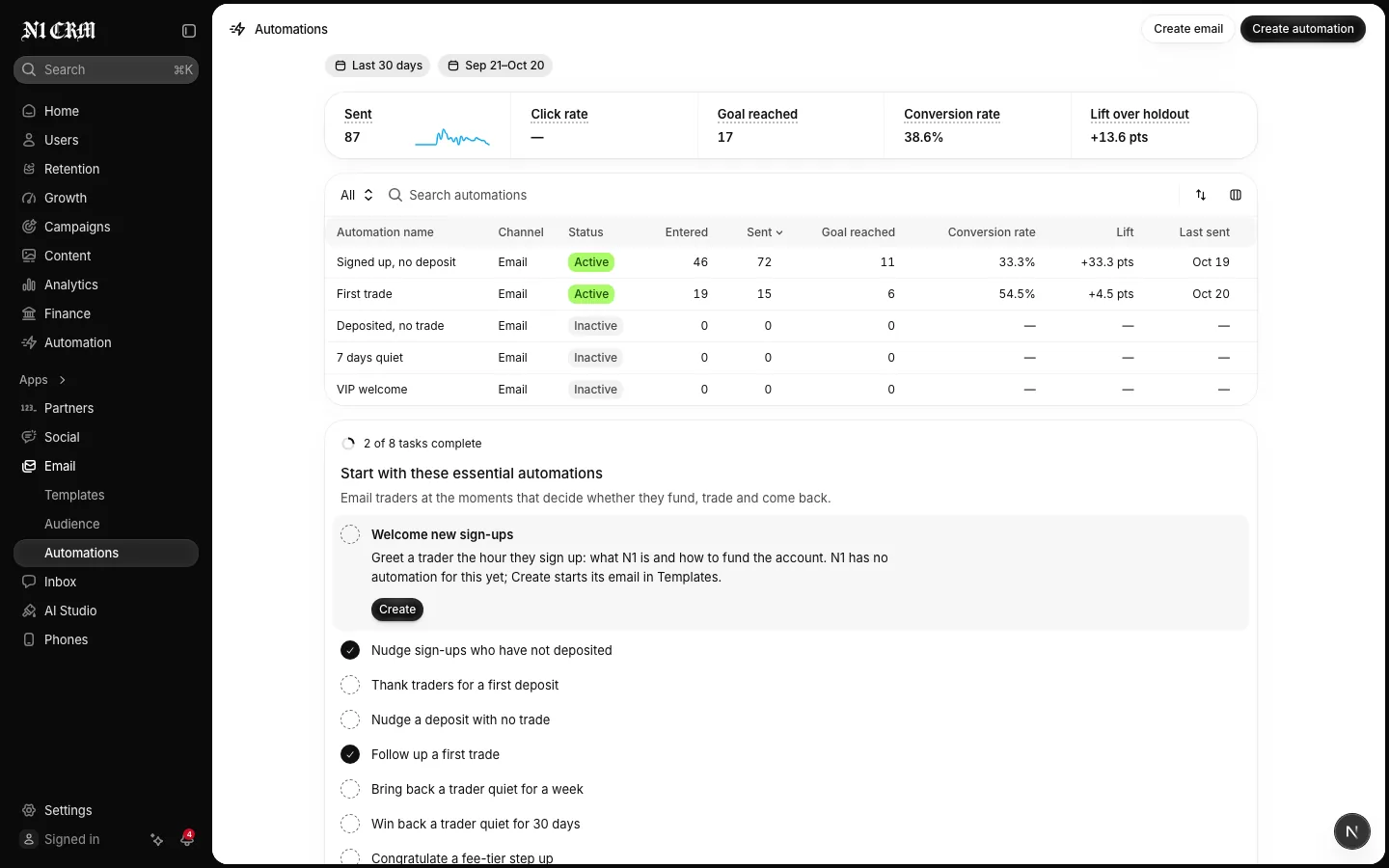1389x868 pixels.
Task: Open Lift over holdout metric
Action: point(1164,125)
